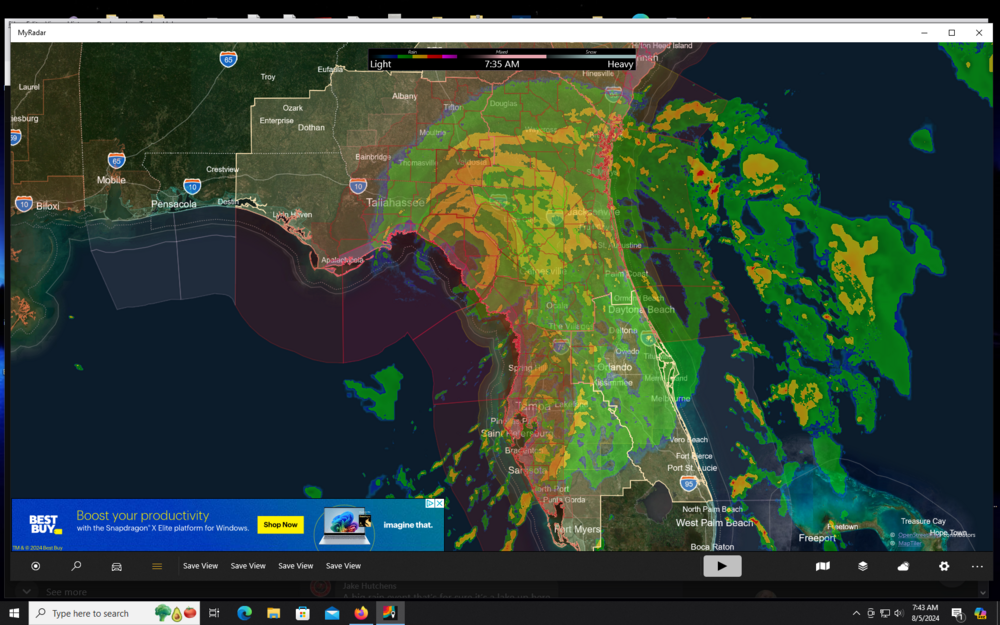Show hidden system tray icons chevron
The height and width of the screenshot is (625, 1000).
tap(856, 614)
